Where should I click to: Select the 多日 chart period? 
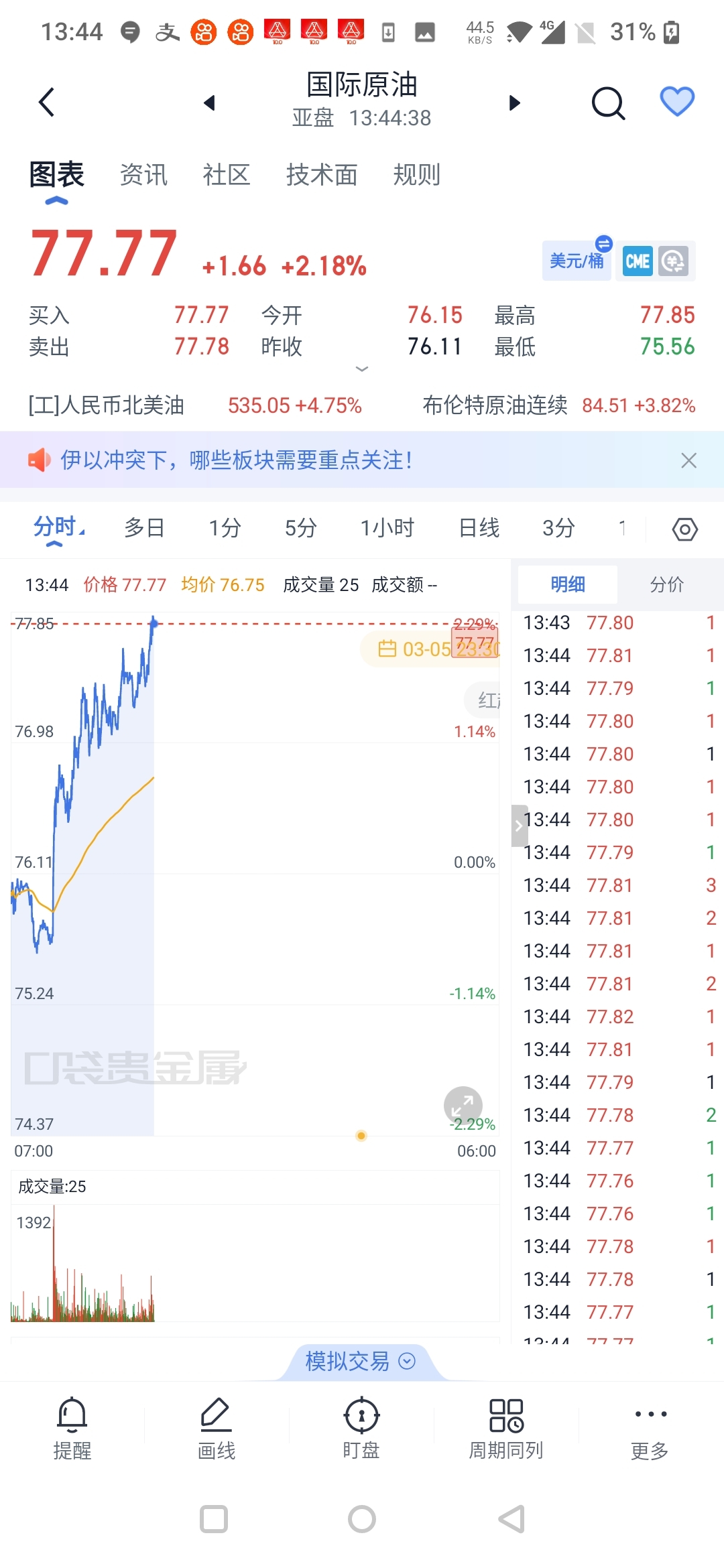tap(144, 528)
